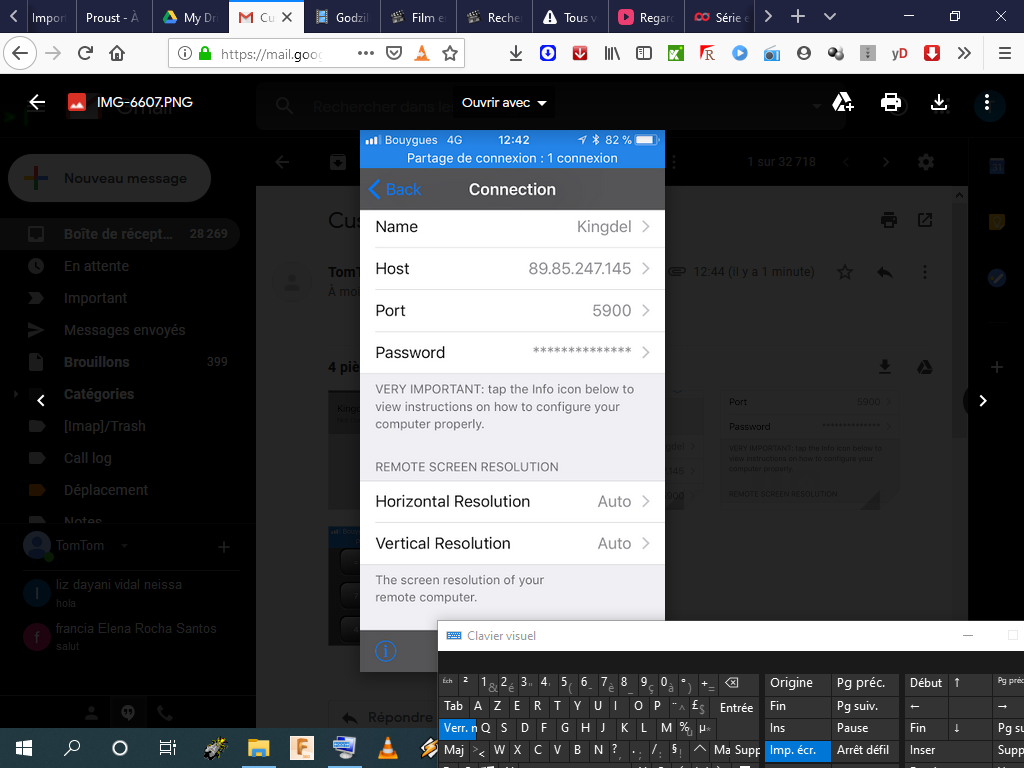Click the 'Maj' shift key
Viewport: 1024px width, 768px height.
tap(455, 750)
